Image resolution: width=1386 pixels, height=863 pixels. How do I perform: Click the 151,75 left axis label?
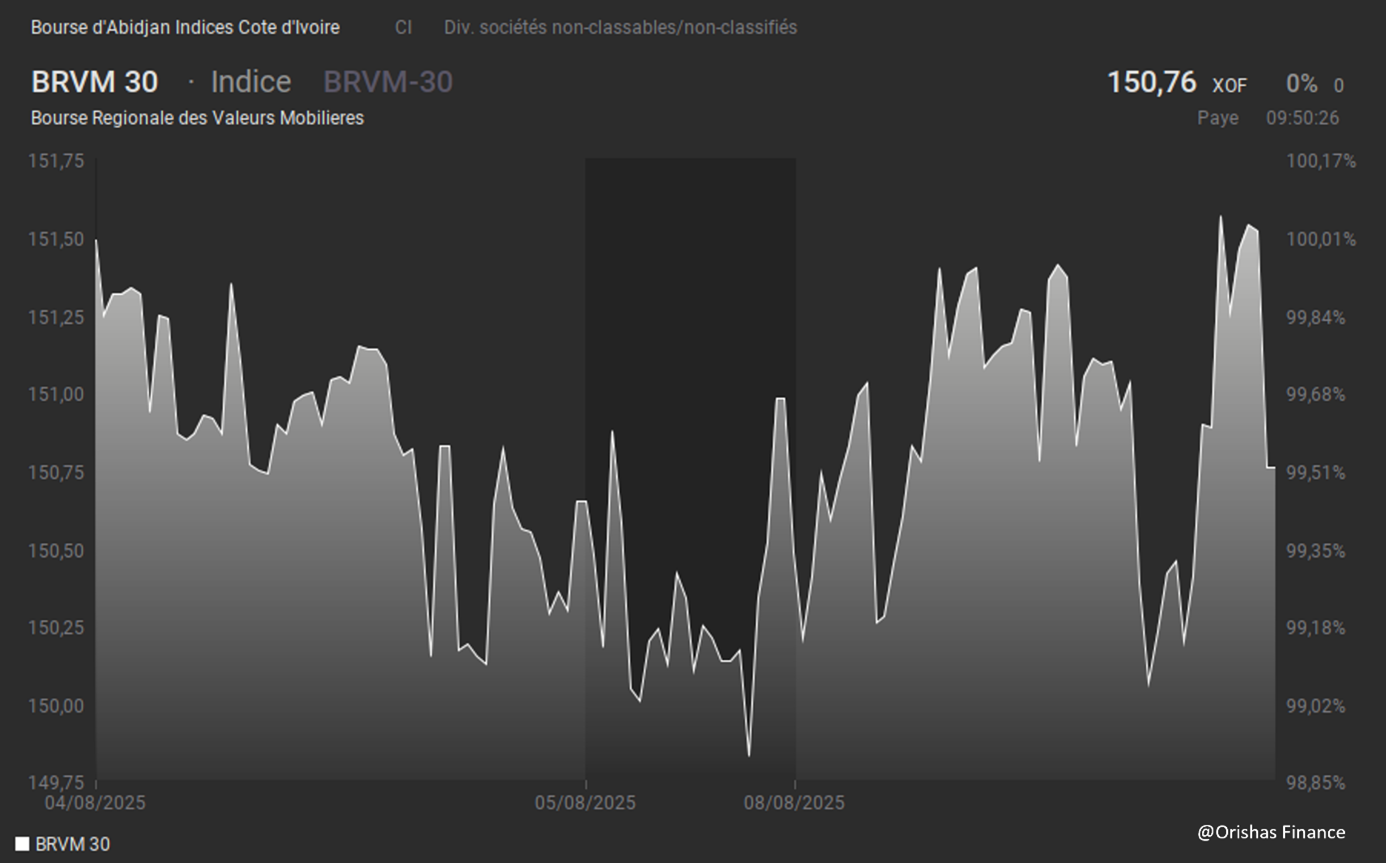(58, 161)
